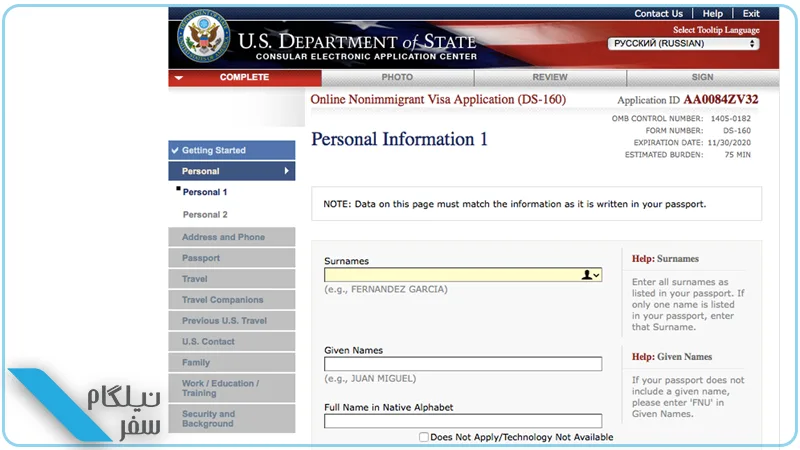Screen dimensions: 800x450
Task: Click the arrow icon on Personal section
Action: [x=286, y=171]
